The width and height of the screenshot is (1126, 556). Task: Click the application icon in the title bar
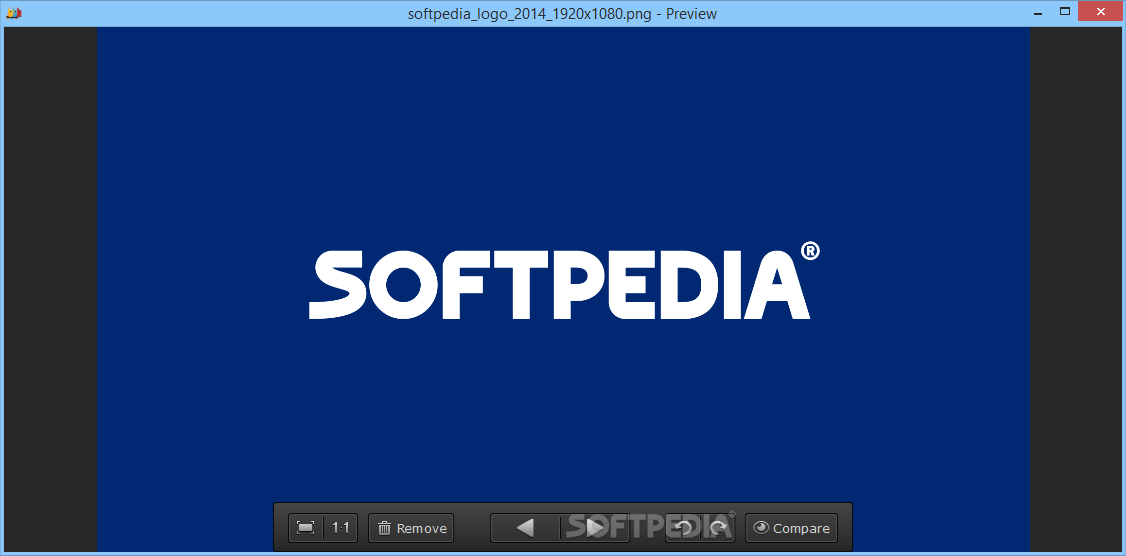(x=13, y=13)
